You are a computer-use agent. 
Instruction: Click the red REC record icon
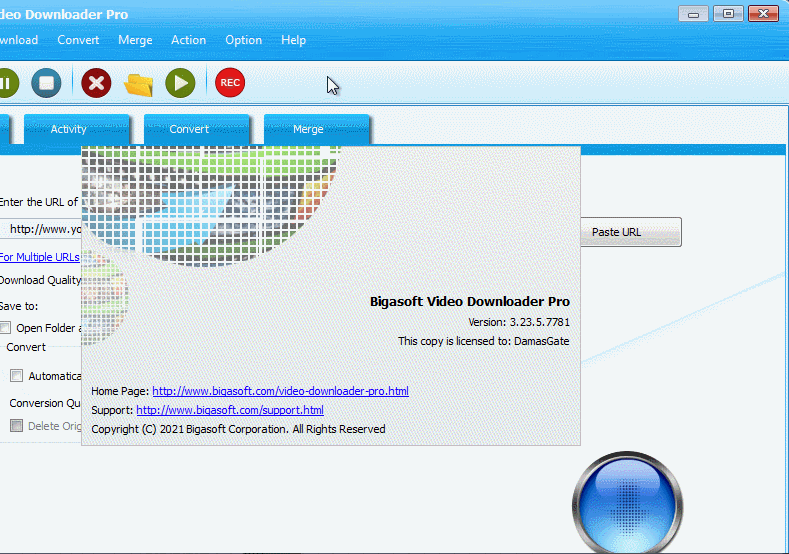pos(230,83)
